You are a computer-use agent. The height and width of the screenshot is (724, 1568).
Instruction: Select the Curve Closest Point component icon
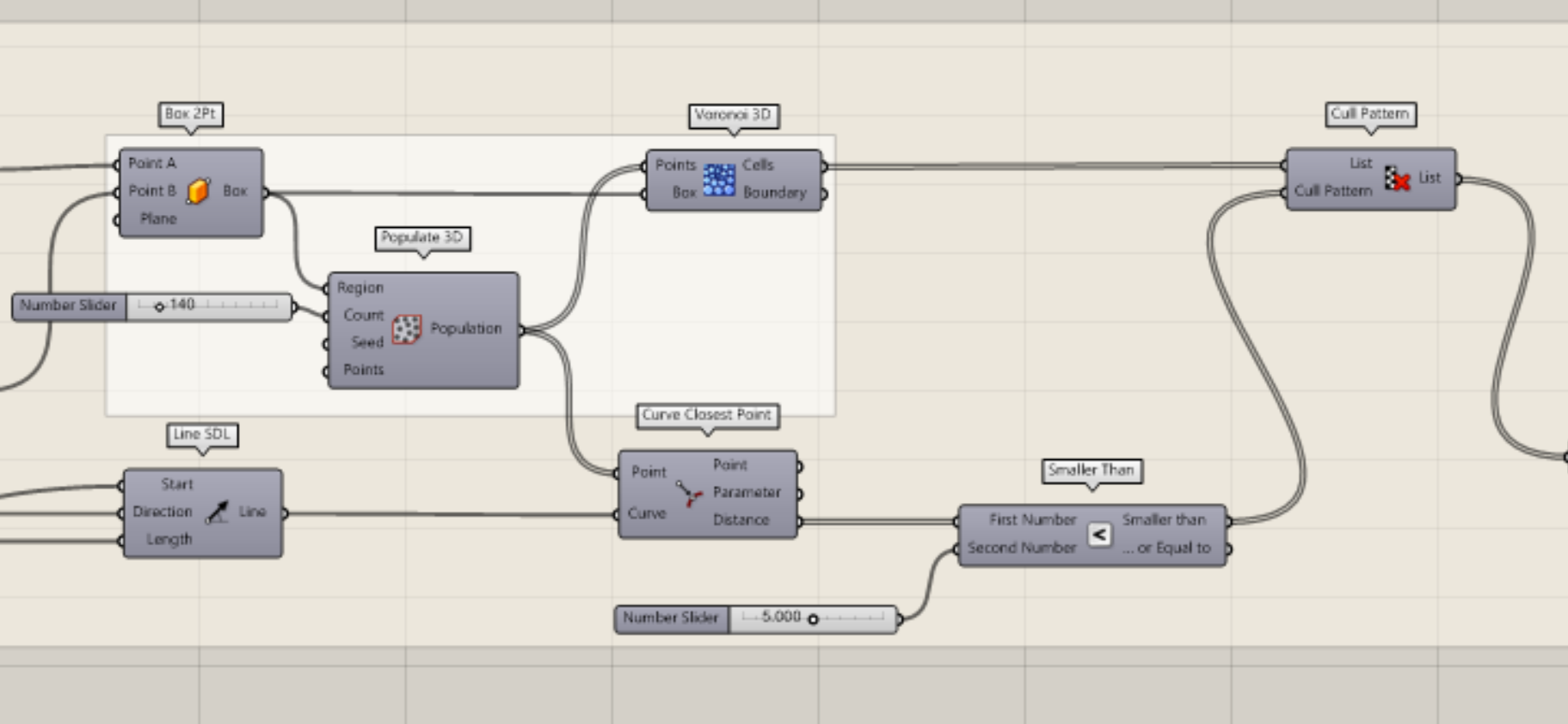(689, 494)
